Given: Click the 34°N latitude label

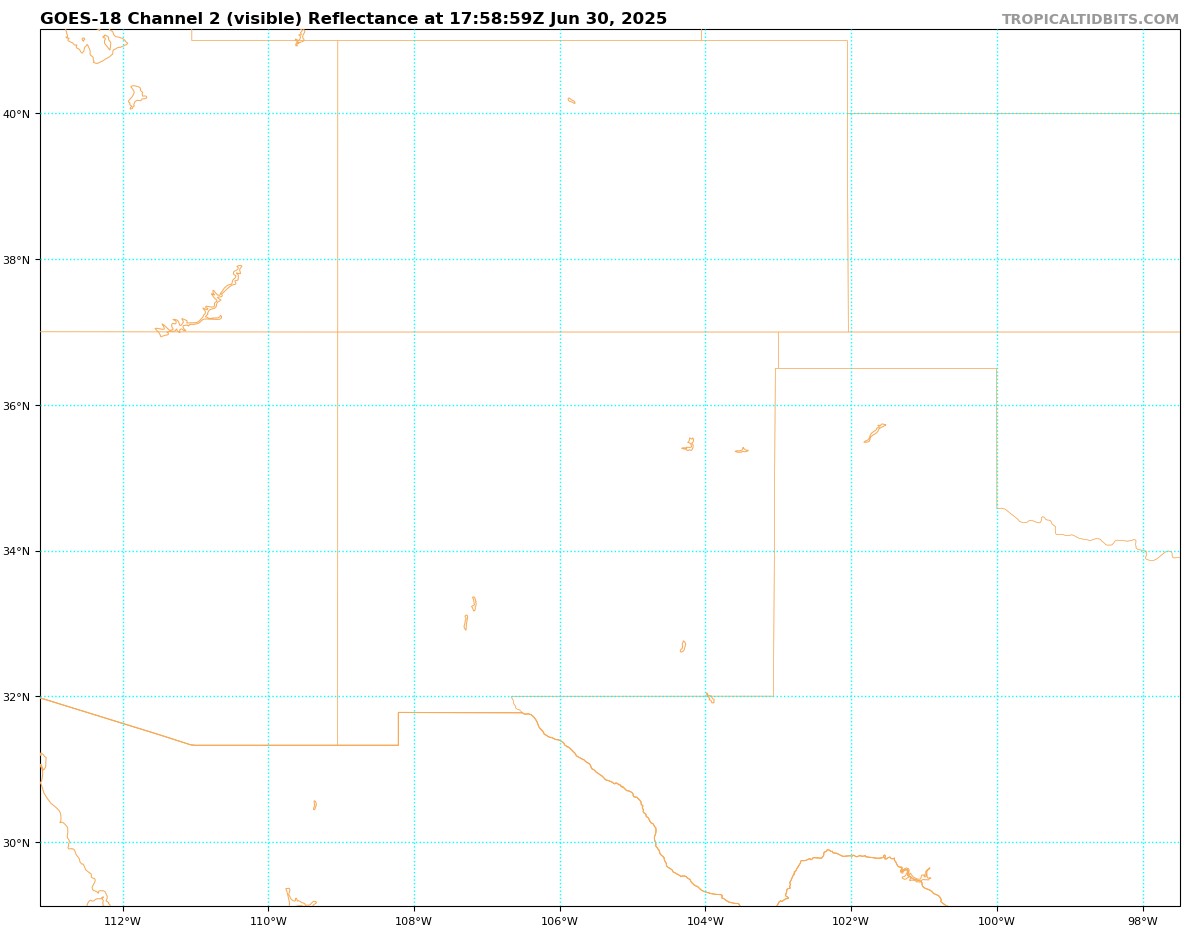Looking at the screenshot, I should pos(17,551).
